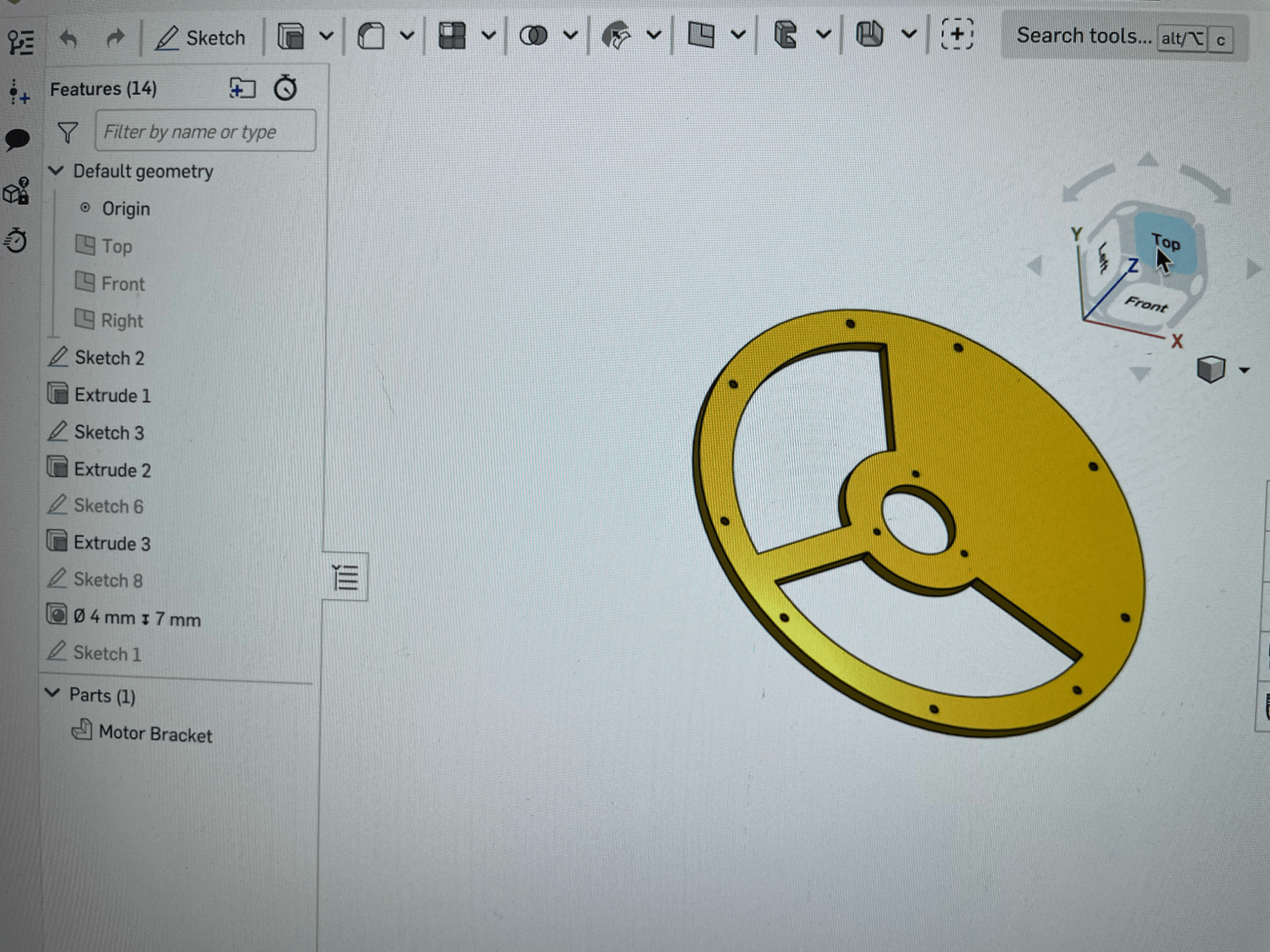Collapse the Parts (1) section
The width and height of the screenshot is (1270, 952).
(x=53, y=694)
